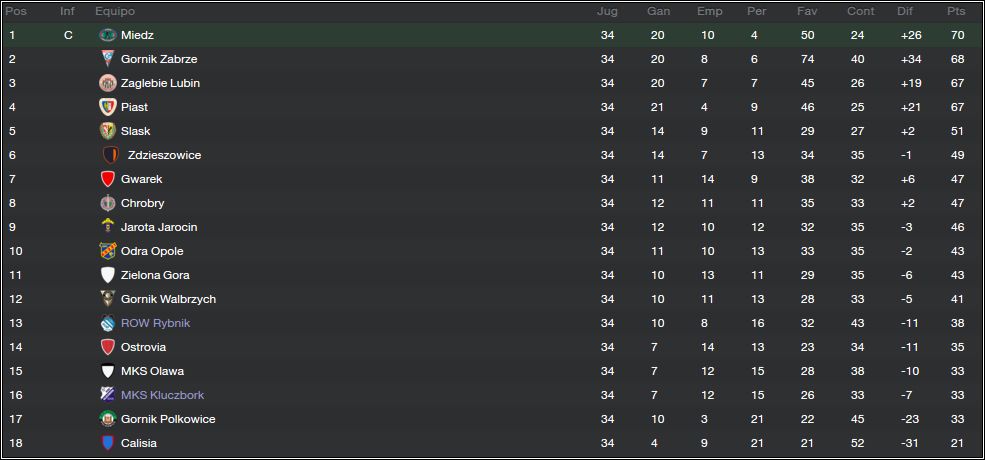The image size is (985, 460).
Task: Click the ROW Rybnik club logo
Action: point(108,323)
